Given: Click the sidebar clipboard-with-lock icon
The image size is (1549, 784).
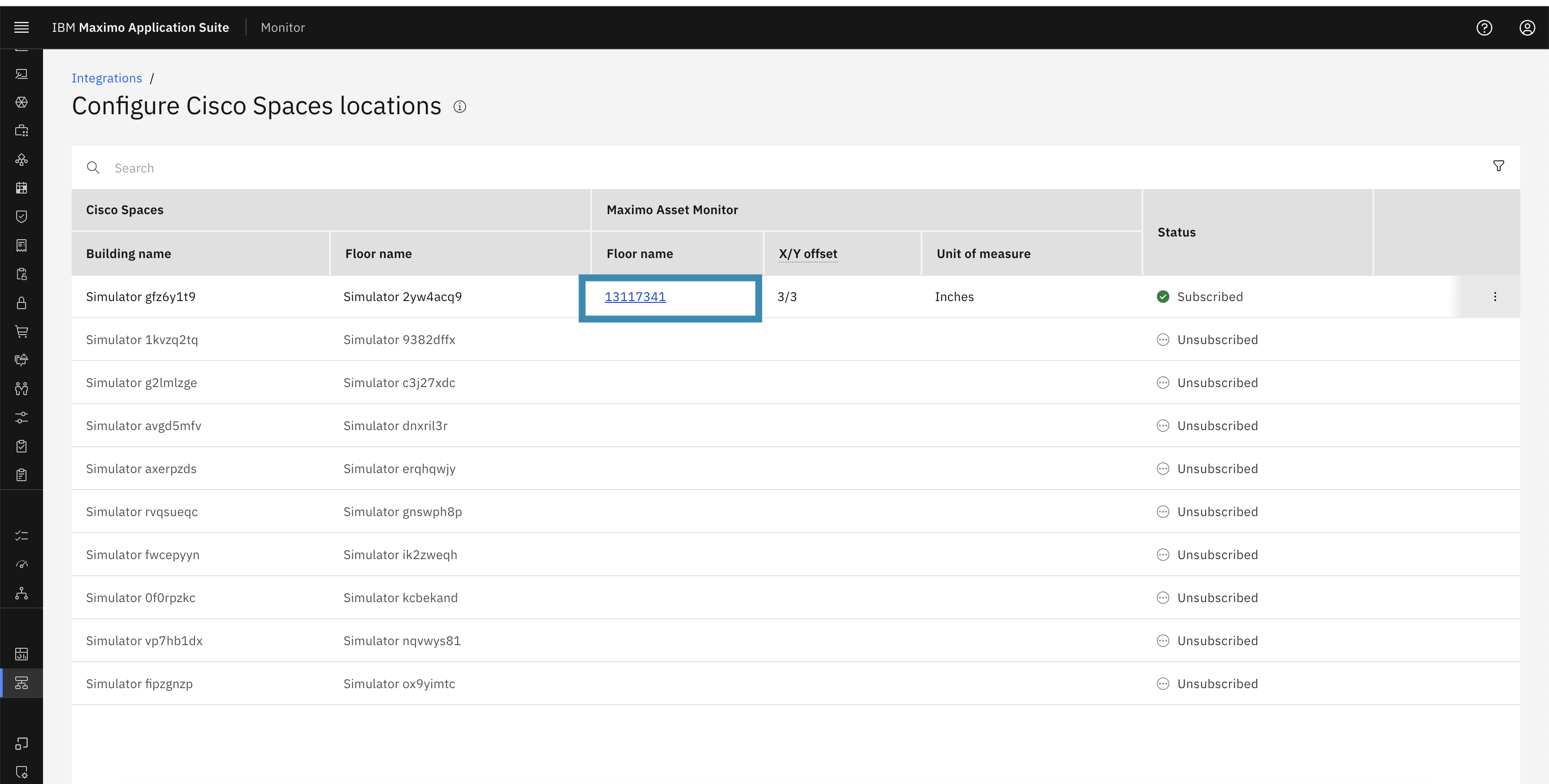Looking at the screenshot, I should tap(22, 274).
